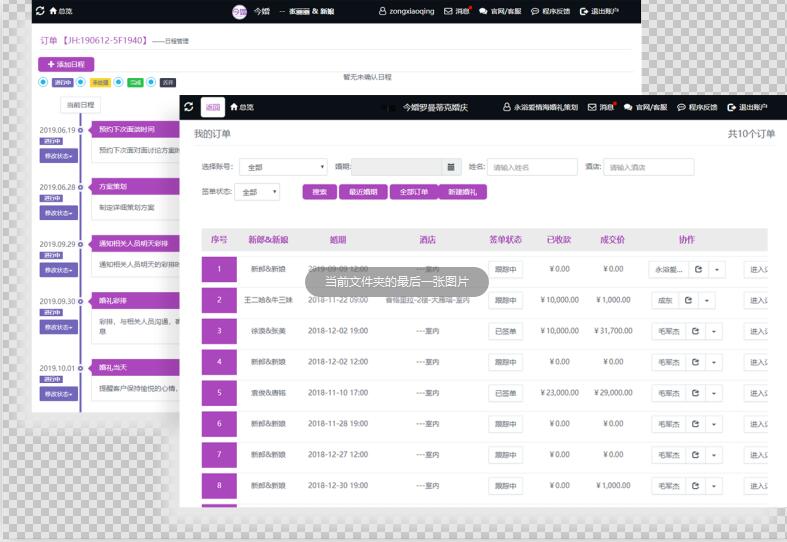Click the ¥31,700.00 成交价 cell

[x=613, y=331]
